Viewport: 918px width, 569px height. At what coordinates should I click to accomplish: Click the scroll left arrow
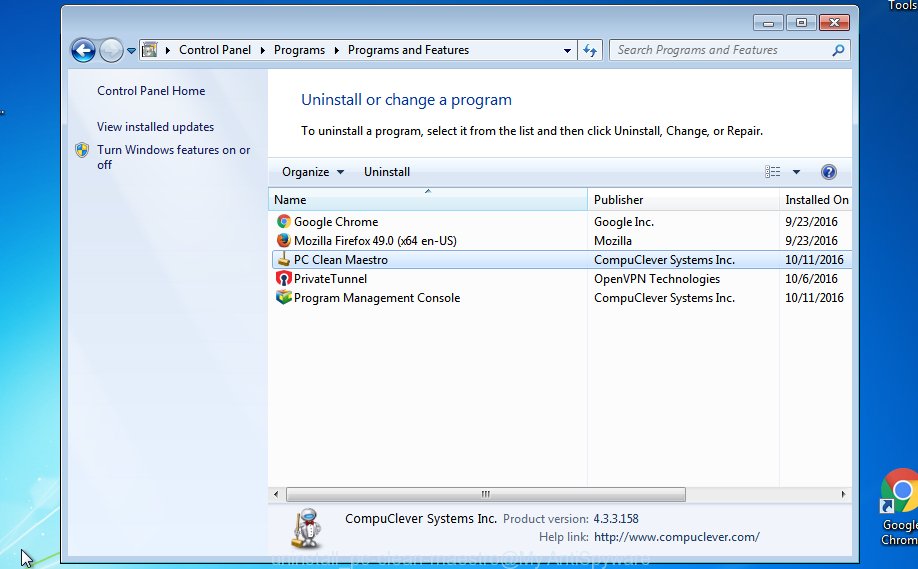click(276, 494)
